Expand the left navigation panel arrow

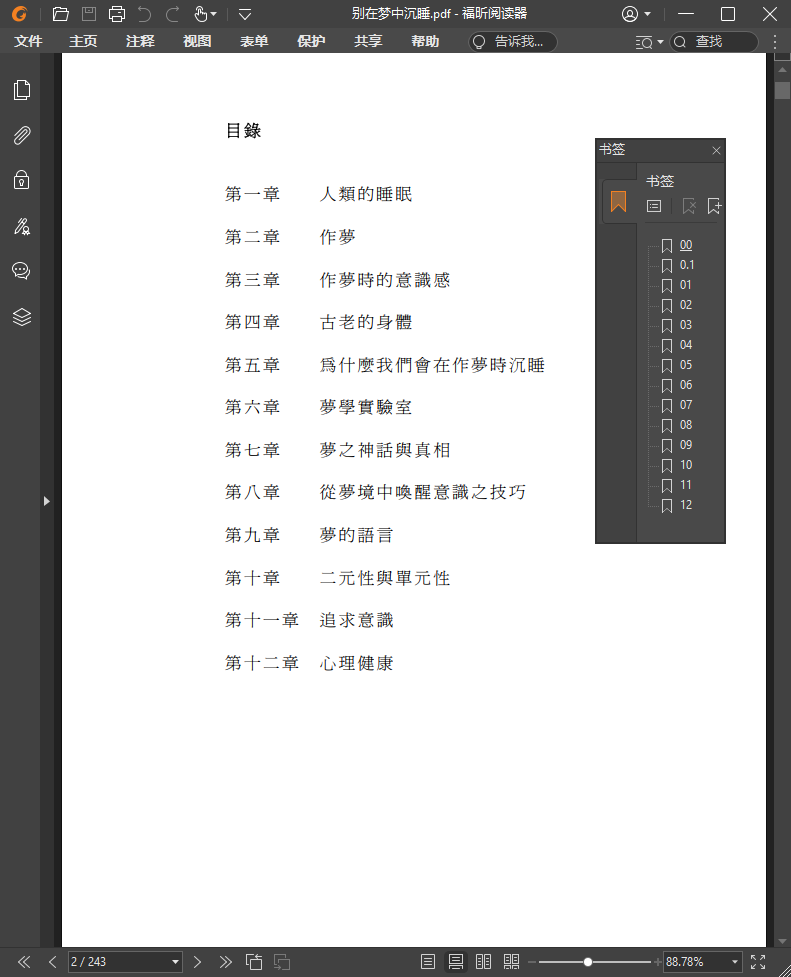[x=46, y=500]
